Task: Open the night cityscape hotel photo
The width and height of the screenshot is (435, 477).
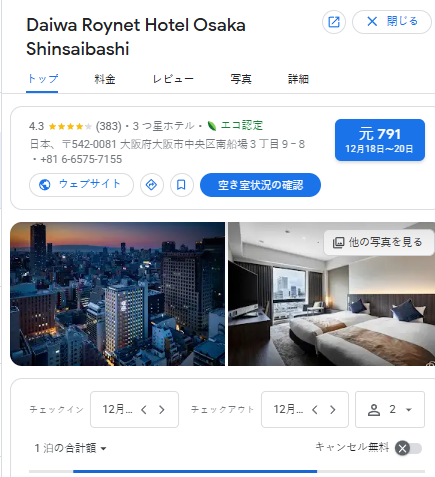Action: click(x=117, y=294)
